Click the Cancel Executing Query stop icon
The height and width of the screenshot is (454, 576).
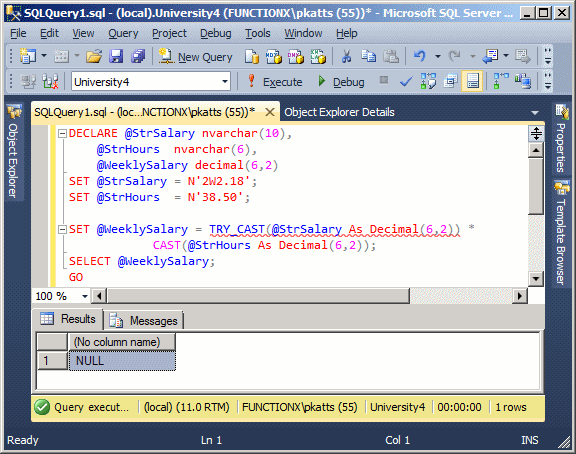pos(384,80)
